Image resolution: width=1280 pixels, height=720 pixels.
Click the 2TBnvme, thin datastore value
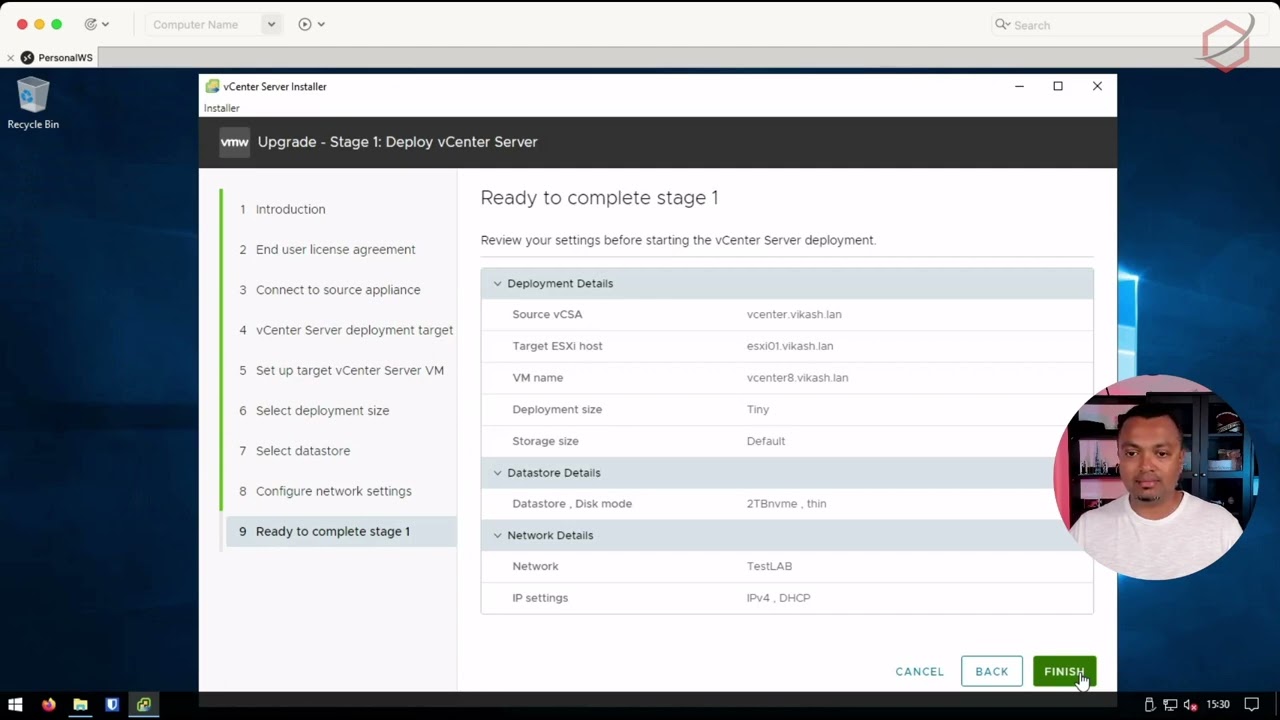[x=787, y=504]
